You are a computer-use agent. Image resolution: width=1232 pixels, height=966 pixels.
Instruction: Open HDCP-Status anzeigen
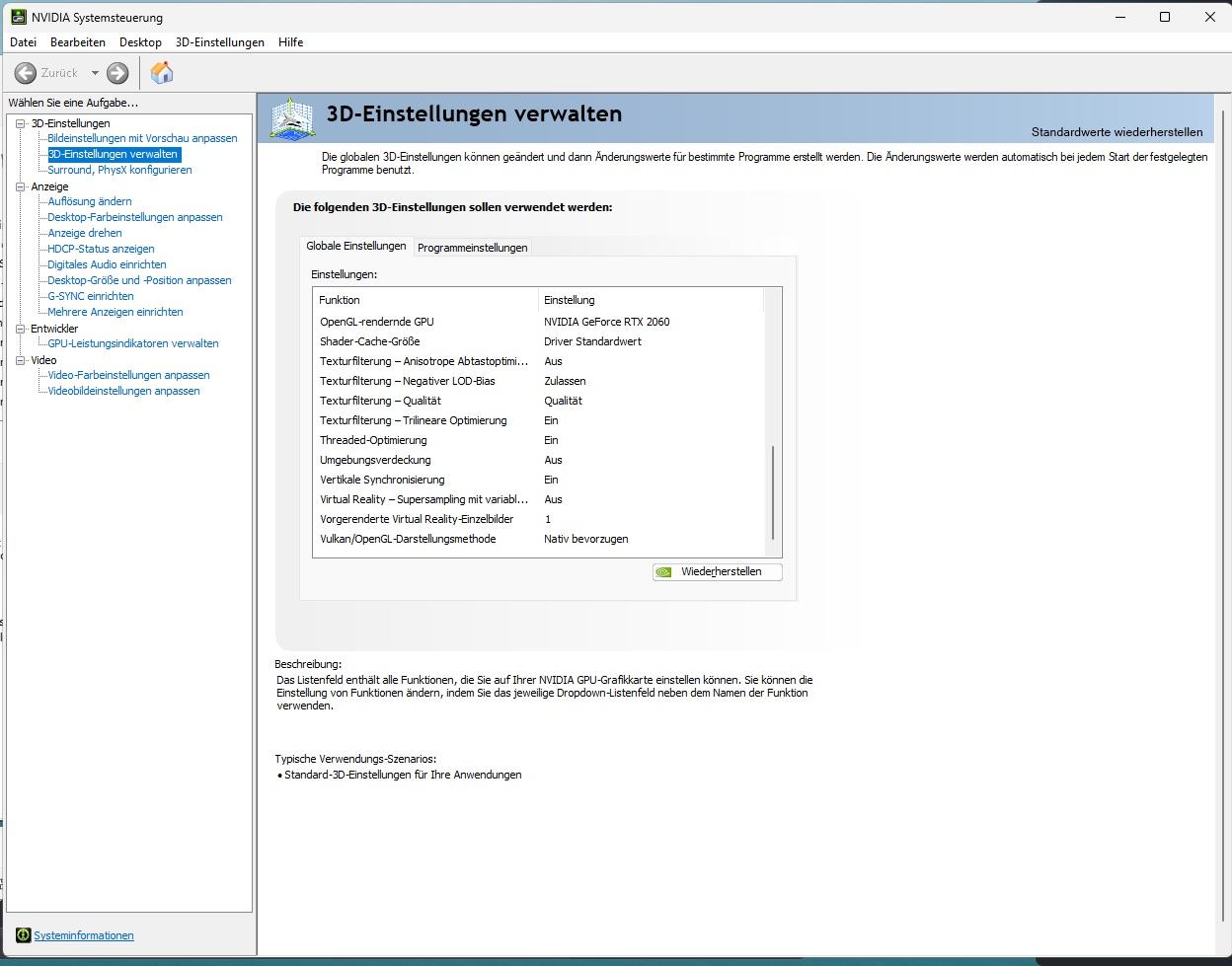pos(101,249)
